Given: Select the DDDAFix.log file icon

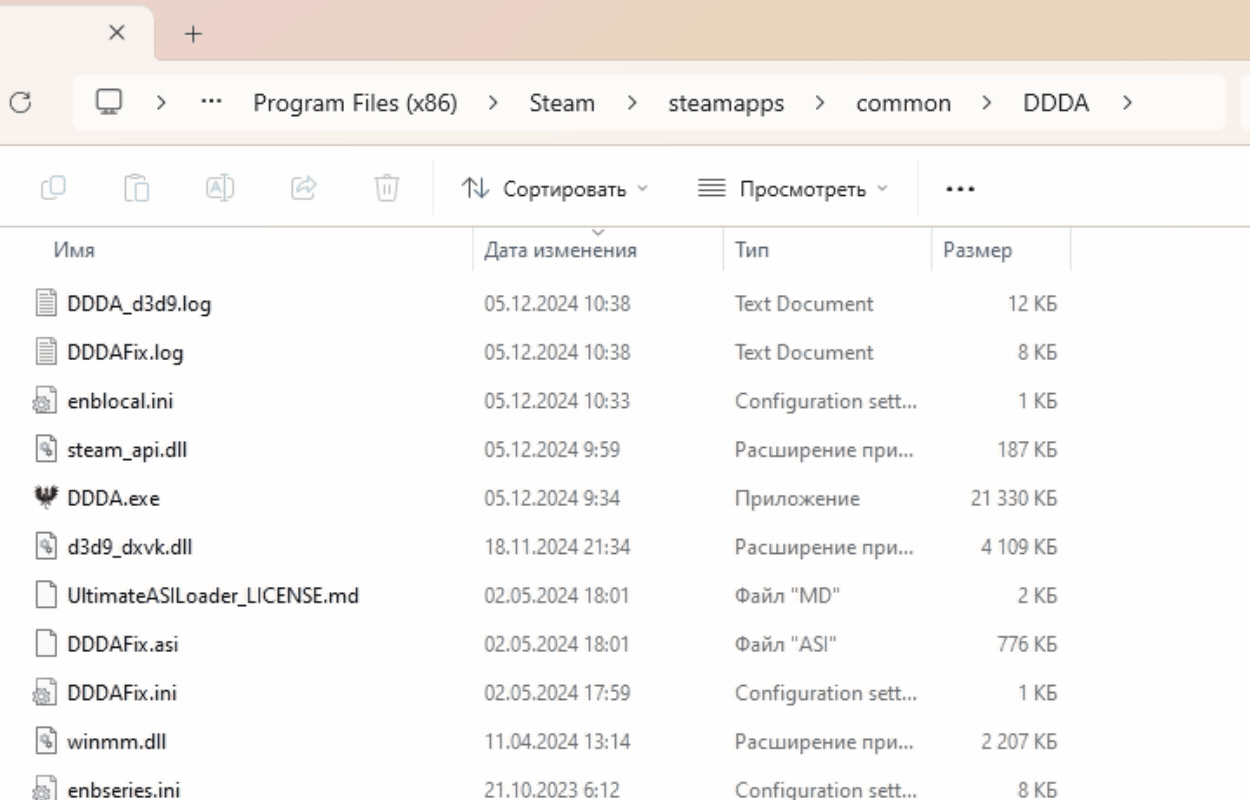Looking at the screenshot, I should point(45,352).
